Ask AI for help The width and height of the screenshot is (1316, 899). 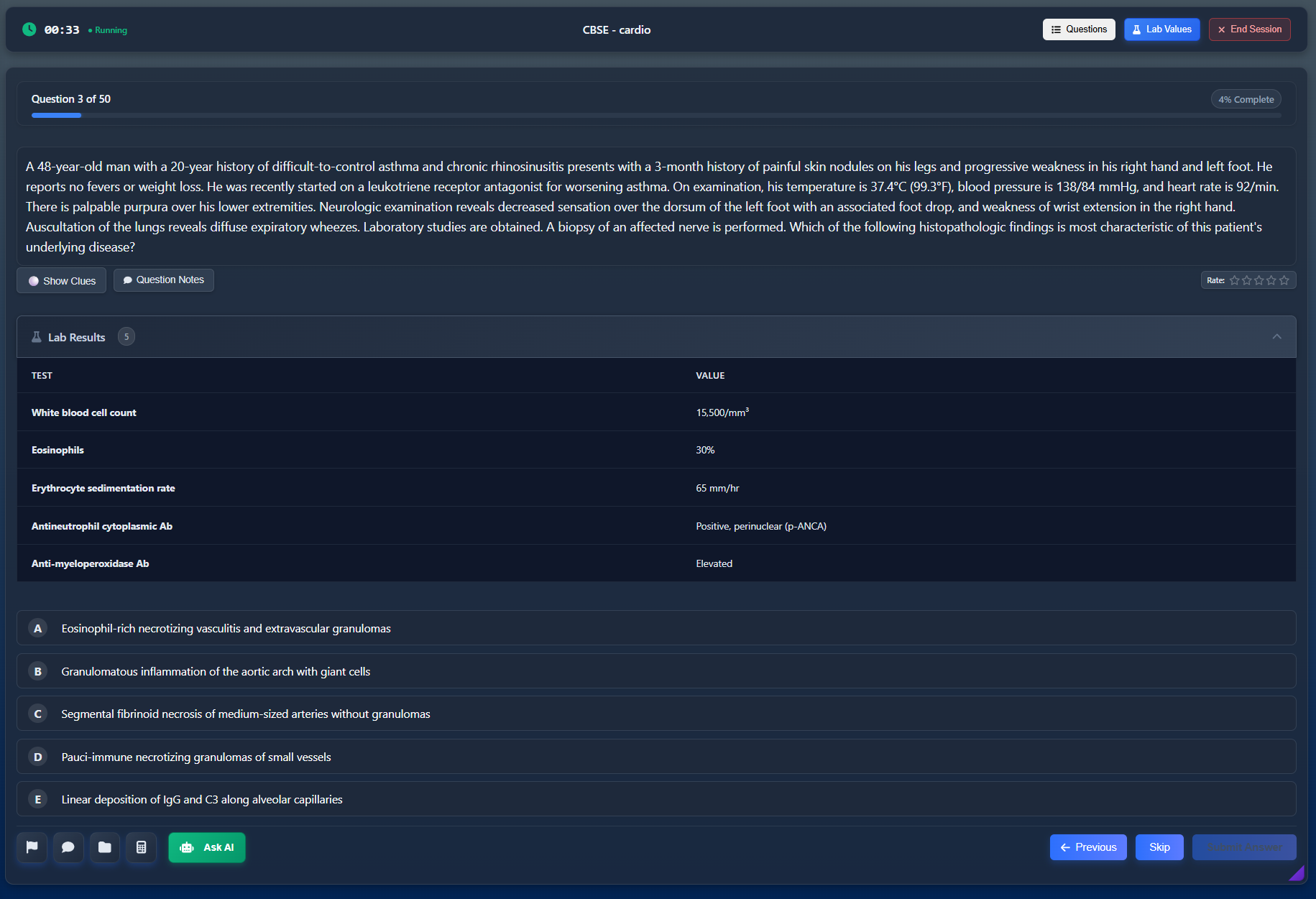(x=207, y=847)
